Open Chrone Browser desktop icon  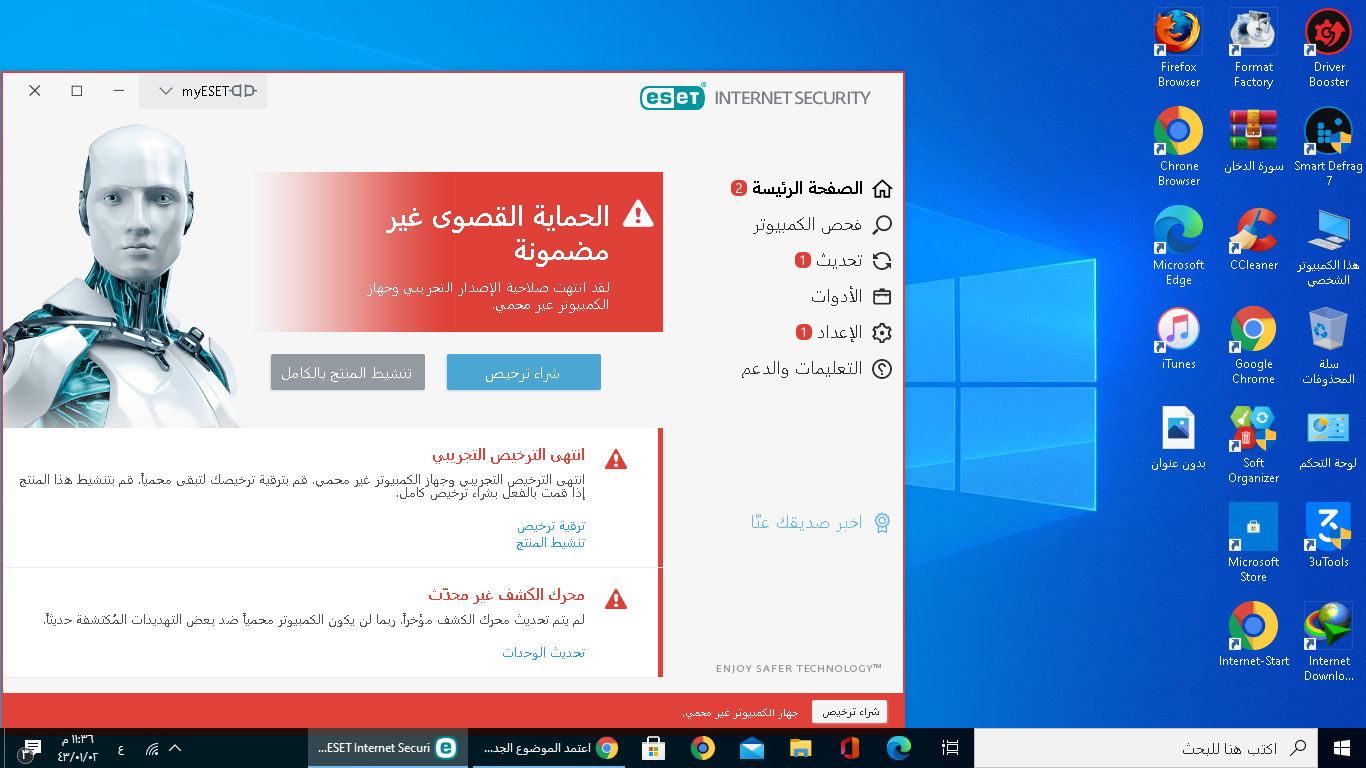point(1178,147)
